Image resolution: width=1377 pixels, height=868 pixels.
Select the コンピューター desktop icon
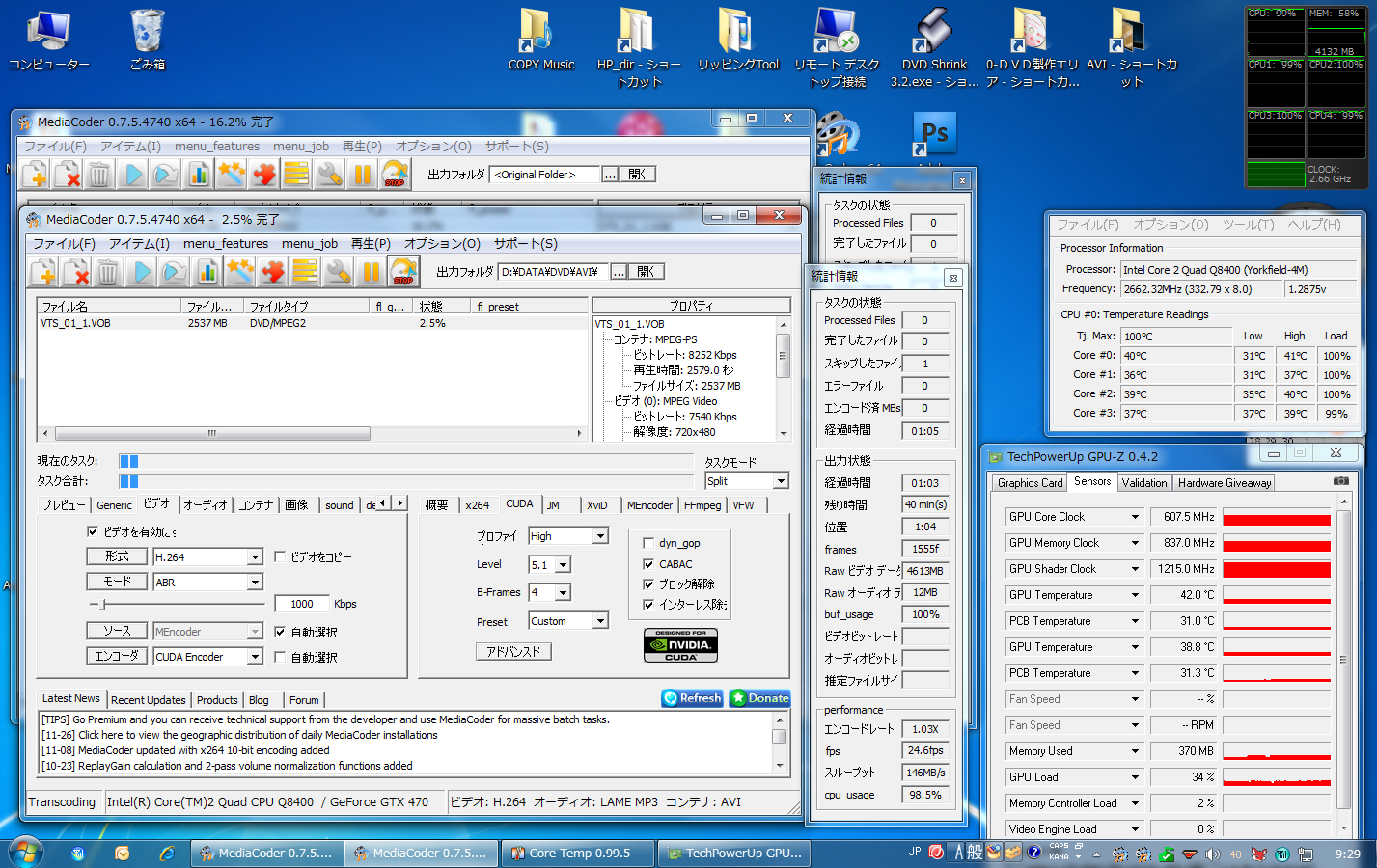(48, 41)
